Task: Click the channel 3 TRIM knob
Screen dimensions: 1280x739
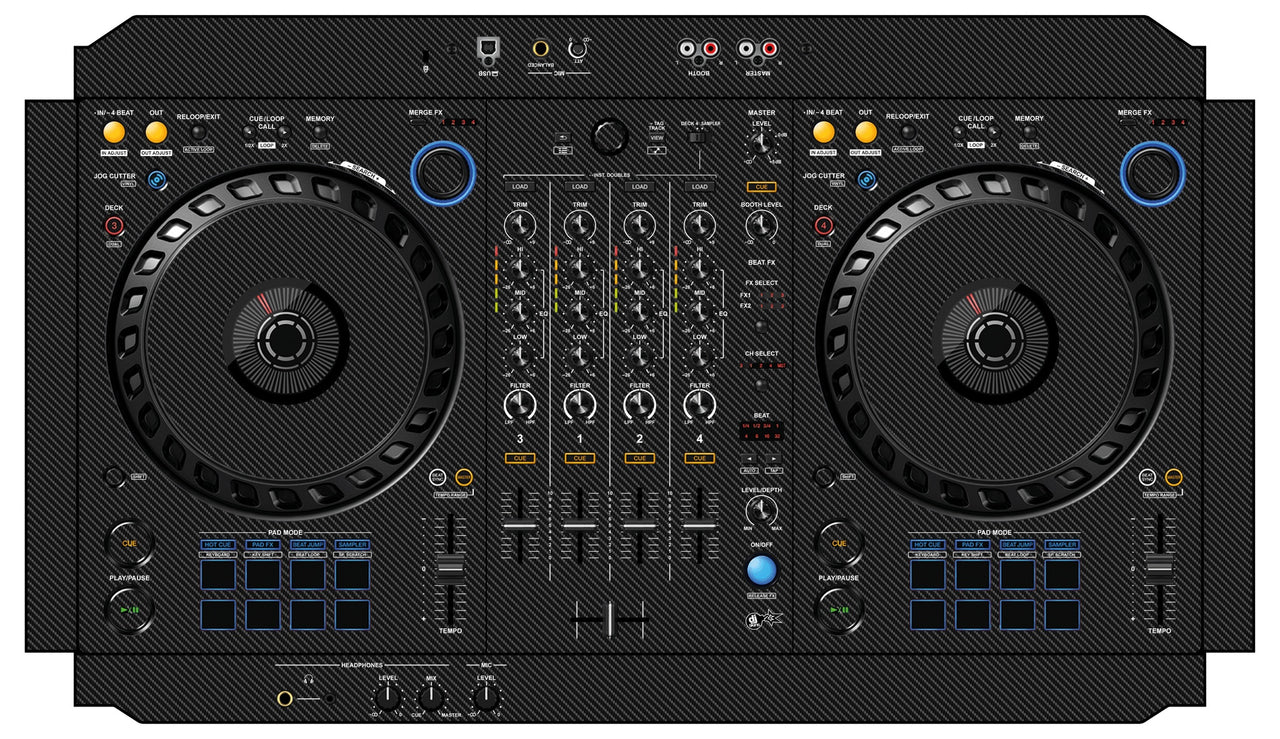Action: [x=519, y=224]
